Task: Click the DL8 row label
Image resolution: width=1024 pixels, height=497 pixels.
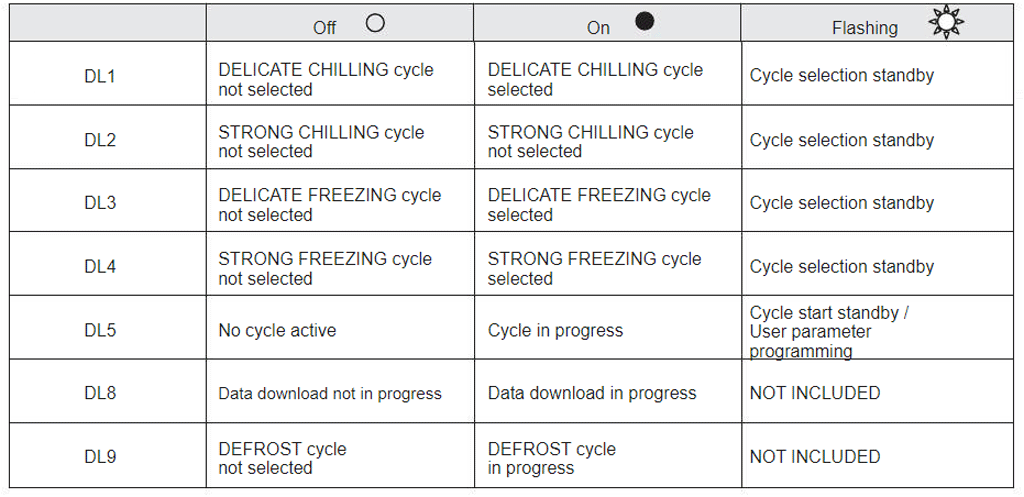Action: tap(100, 393)
